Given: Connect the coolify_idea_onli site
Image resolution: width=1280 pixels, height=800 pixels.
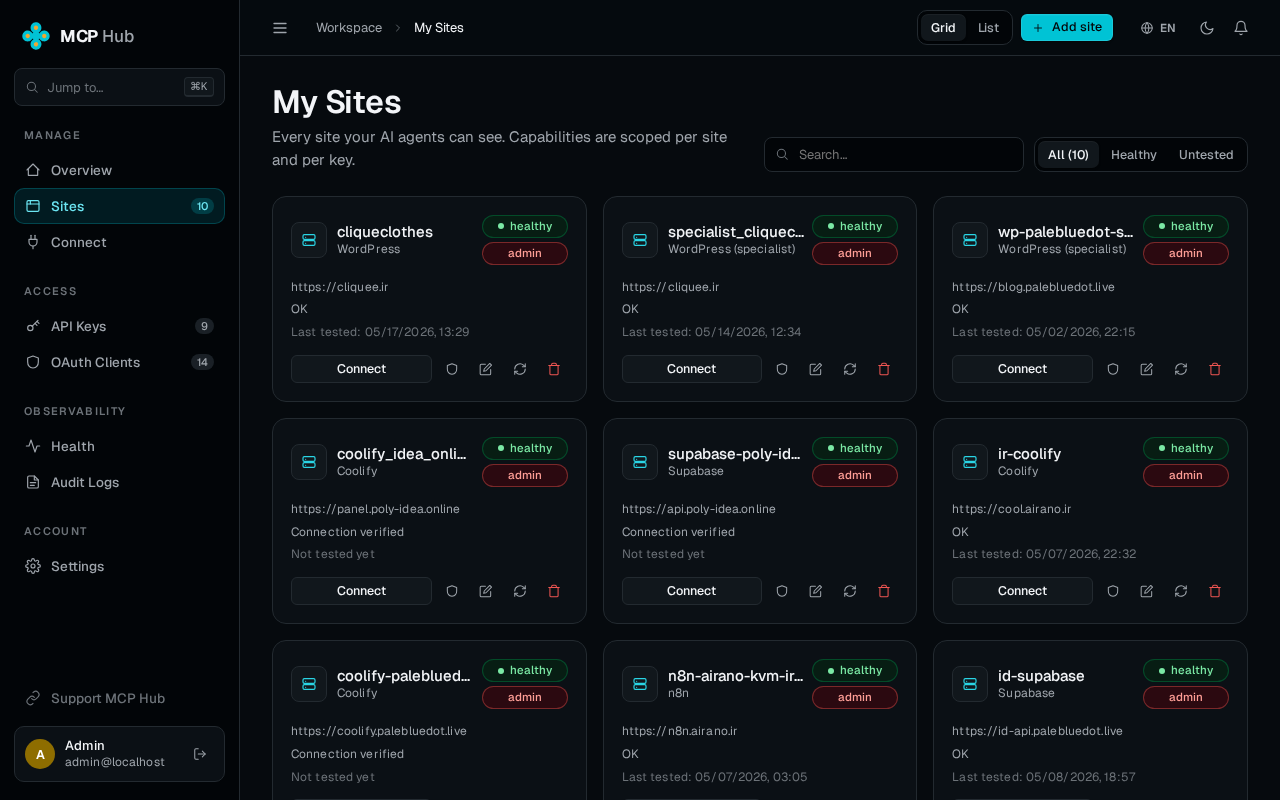Looking at the screenshot, I should pyautogui.click(x=361, y=591).
